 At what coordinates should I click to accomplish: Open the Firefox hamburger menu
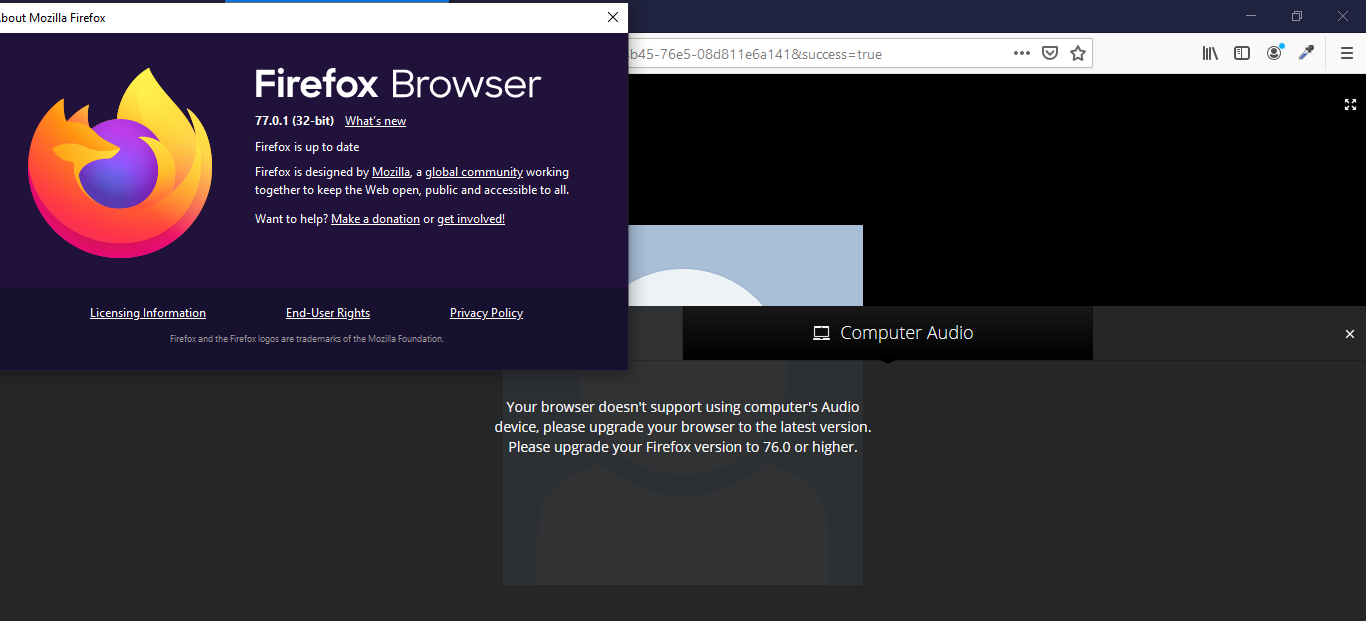(1347, 54)
